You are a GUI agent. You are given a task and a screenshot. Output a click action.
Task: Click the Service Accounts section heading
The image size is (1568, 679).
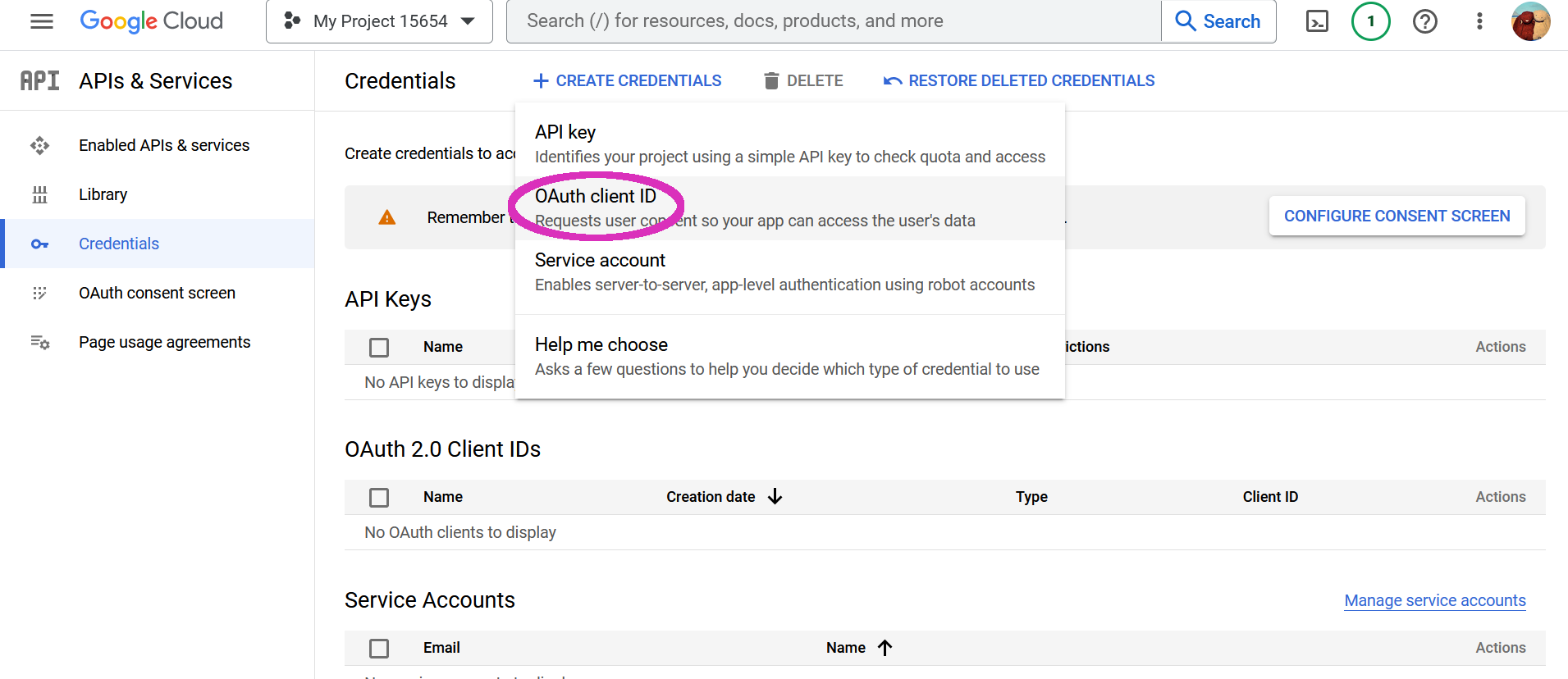(430, 600)
